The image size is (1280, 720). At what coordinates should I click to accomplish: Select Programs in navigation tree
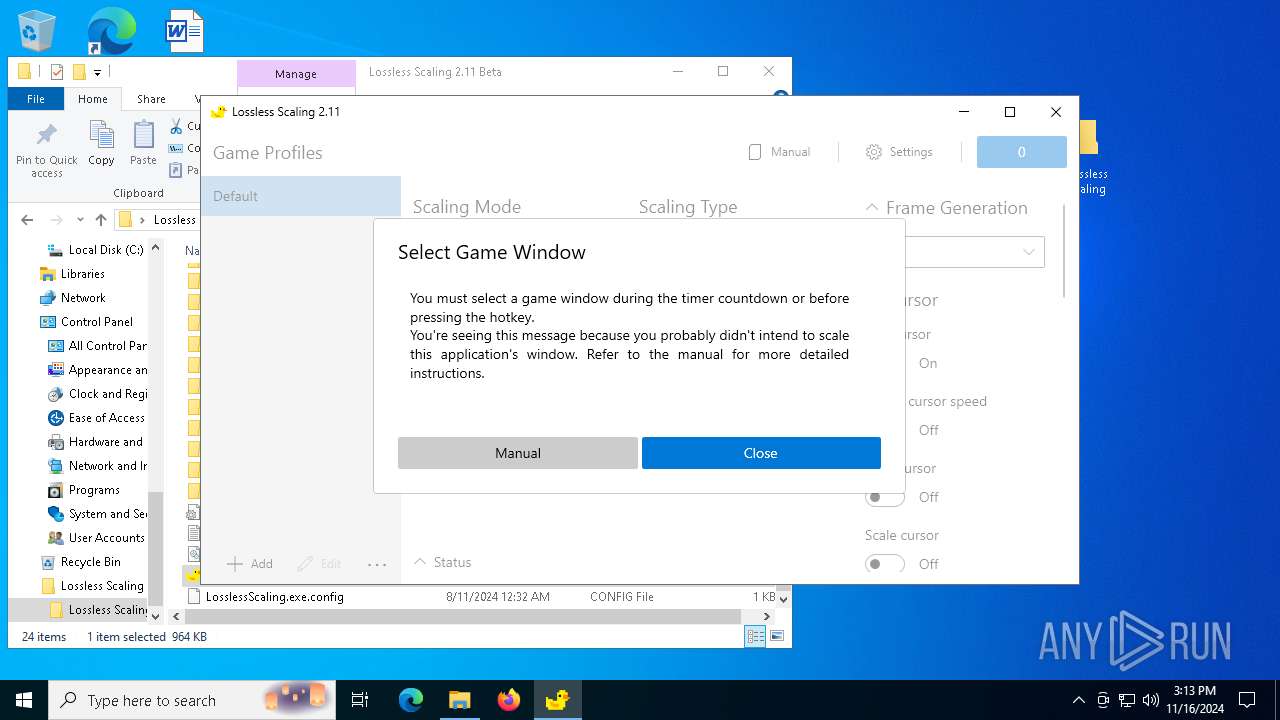pos(94,490)
